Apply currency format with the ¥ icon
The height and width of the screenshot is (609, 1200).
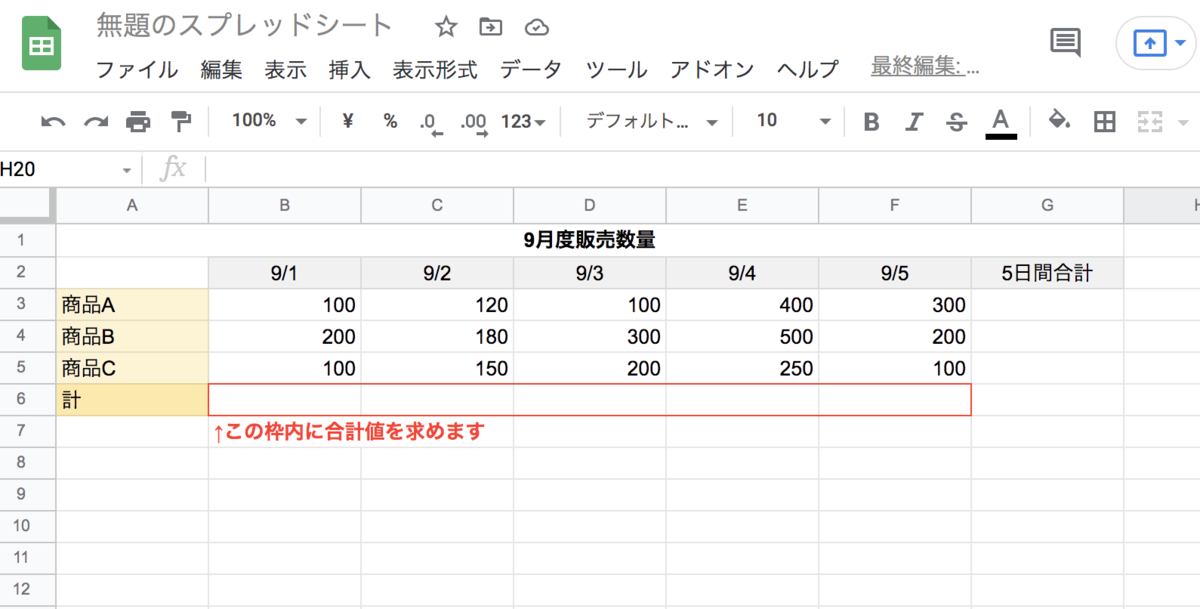click(346, 121)
